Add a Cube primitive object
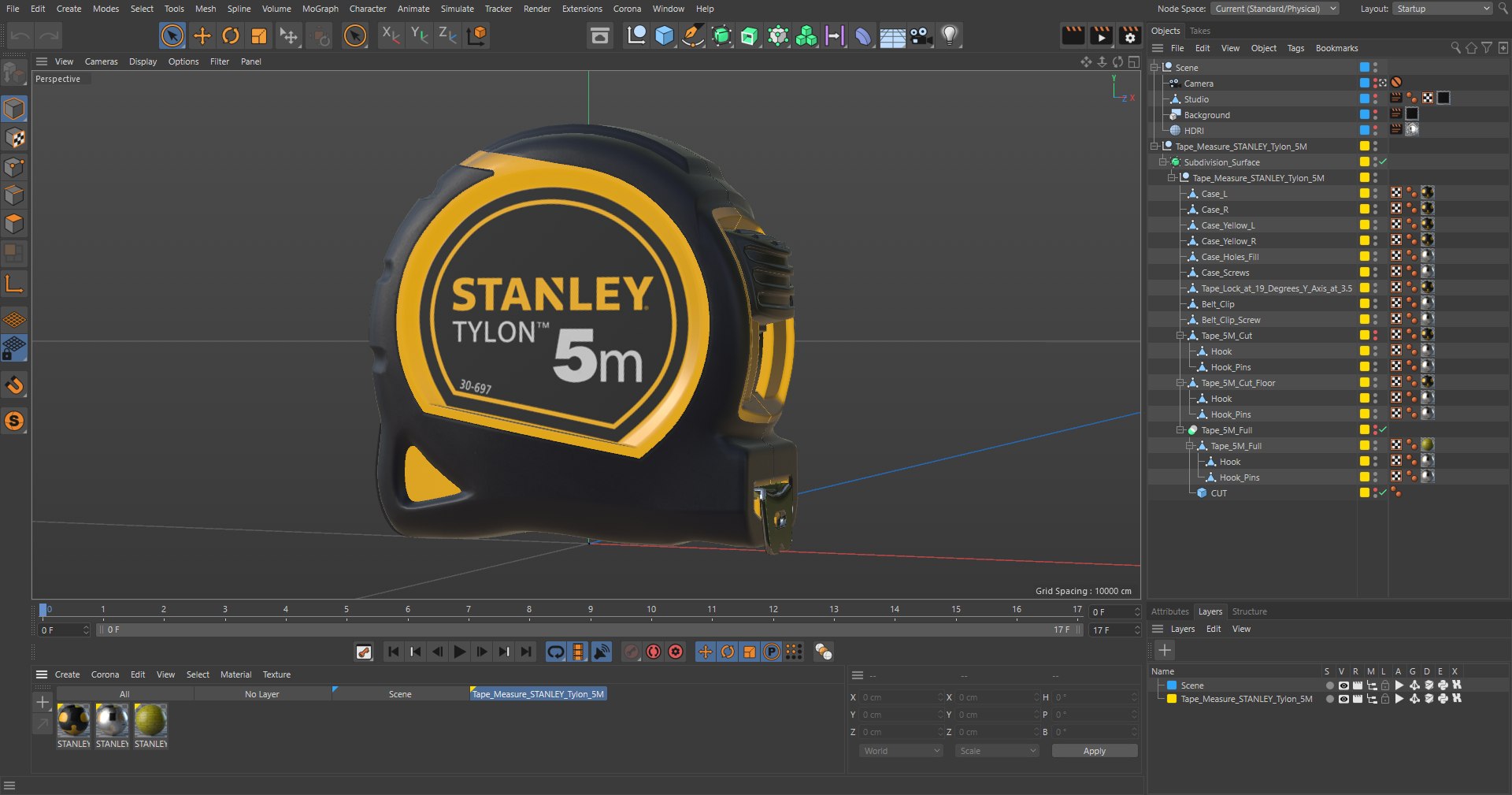Viewport: 1512px width, 795px height. 664,35
